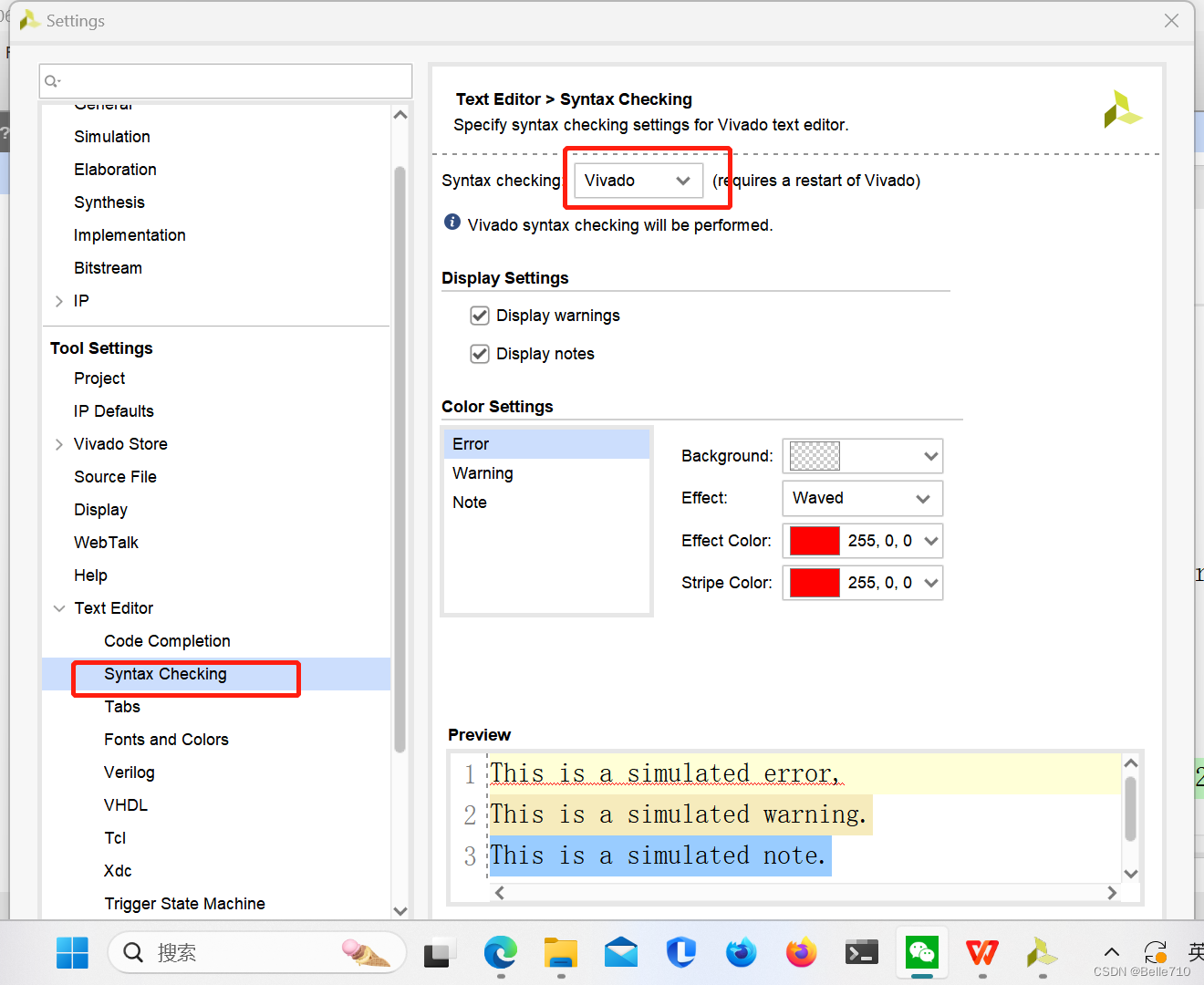Click the Background transparent swatch
Image resolution: width=1204 pixels, height=985 pixels.
(815, 456)
